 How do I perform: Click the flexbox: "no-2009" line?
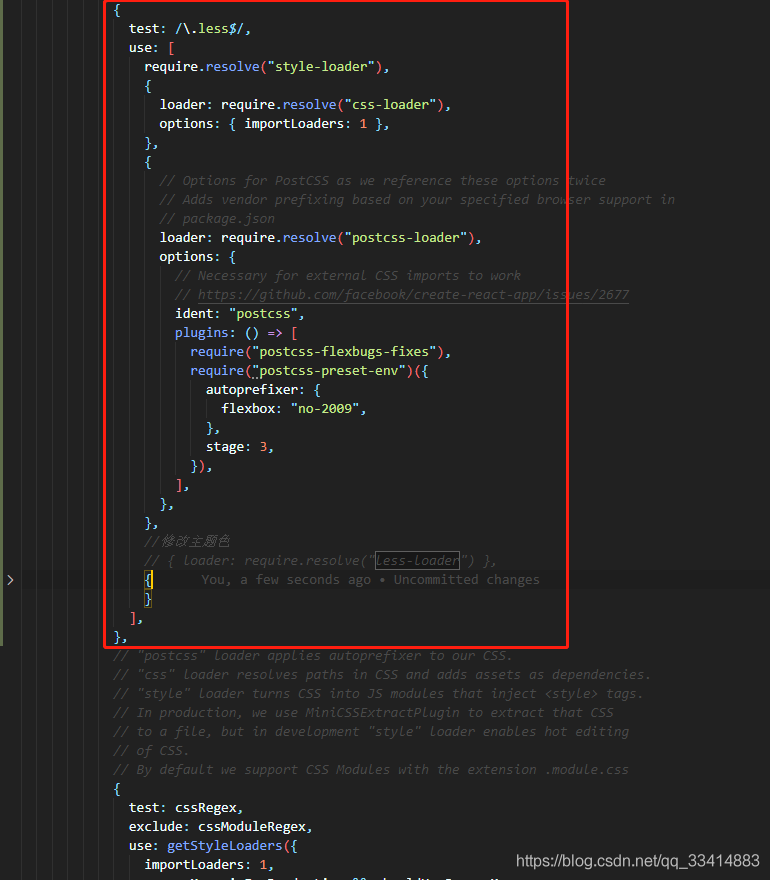coord(294,409)
